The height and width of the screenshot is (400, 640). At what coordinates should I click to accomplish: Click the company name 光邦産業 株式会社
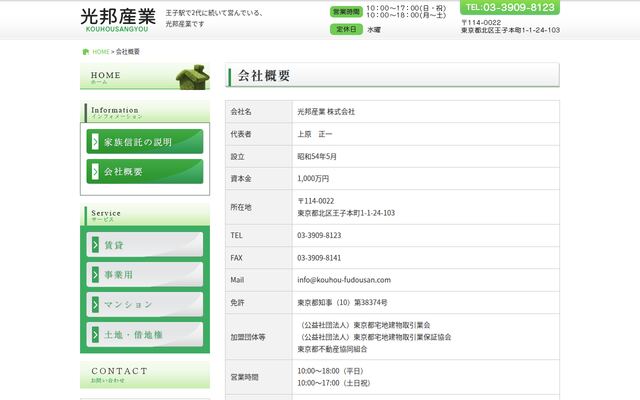coord(326,112)
